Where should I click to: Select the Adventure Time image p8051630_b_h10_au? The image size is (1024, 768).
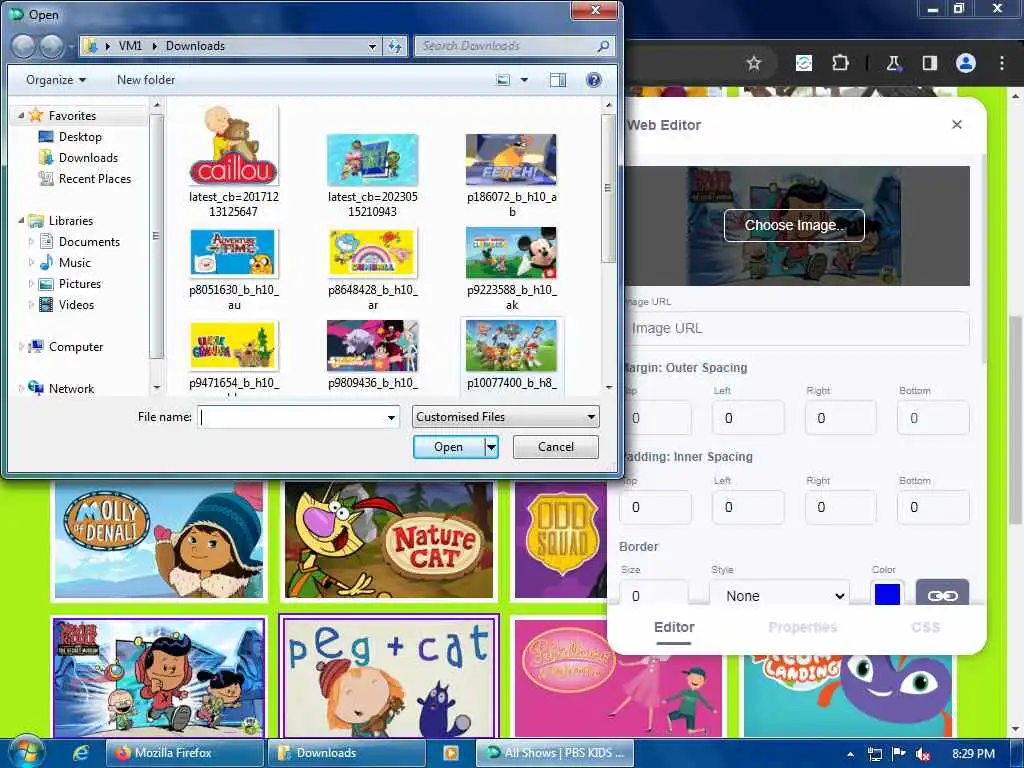pyautogui.click(x=234, y=269)
